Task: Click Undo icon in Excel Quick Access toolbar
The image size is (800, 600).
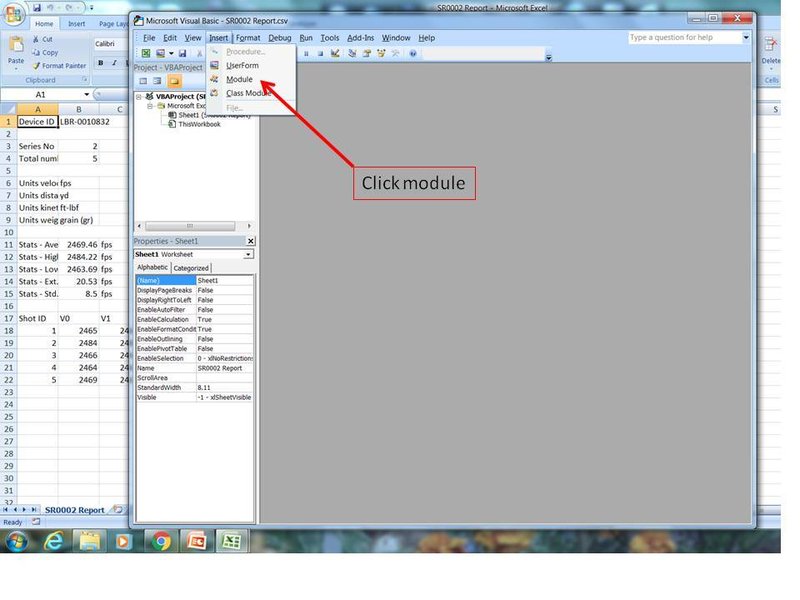Action: [51, 8]
